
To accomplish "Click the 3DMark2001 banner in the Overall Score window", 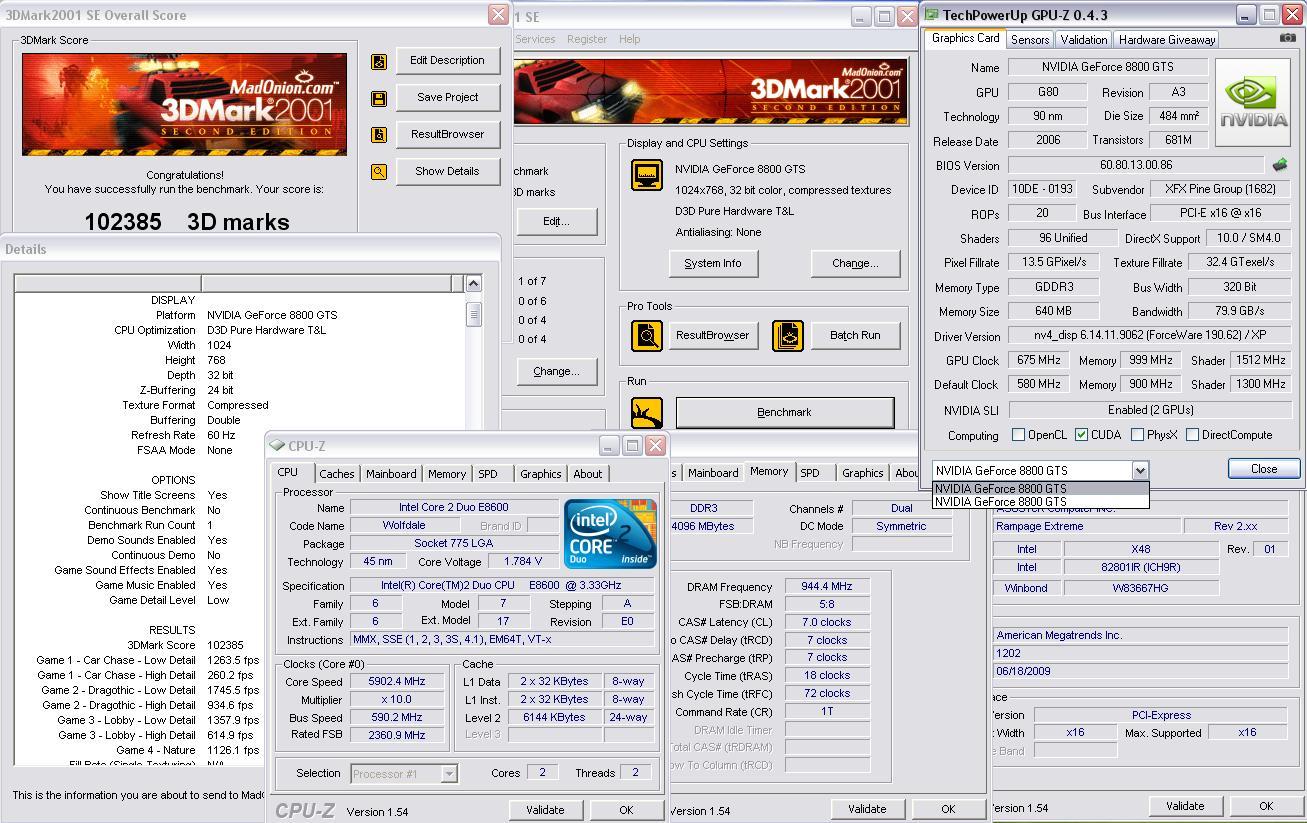I will click(x=184, y=104).
